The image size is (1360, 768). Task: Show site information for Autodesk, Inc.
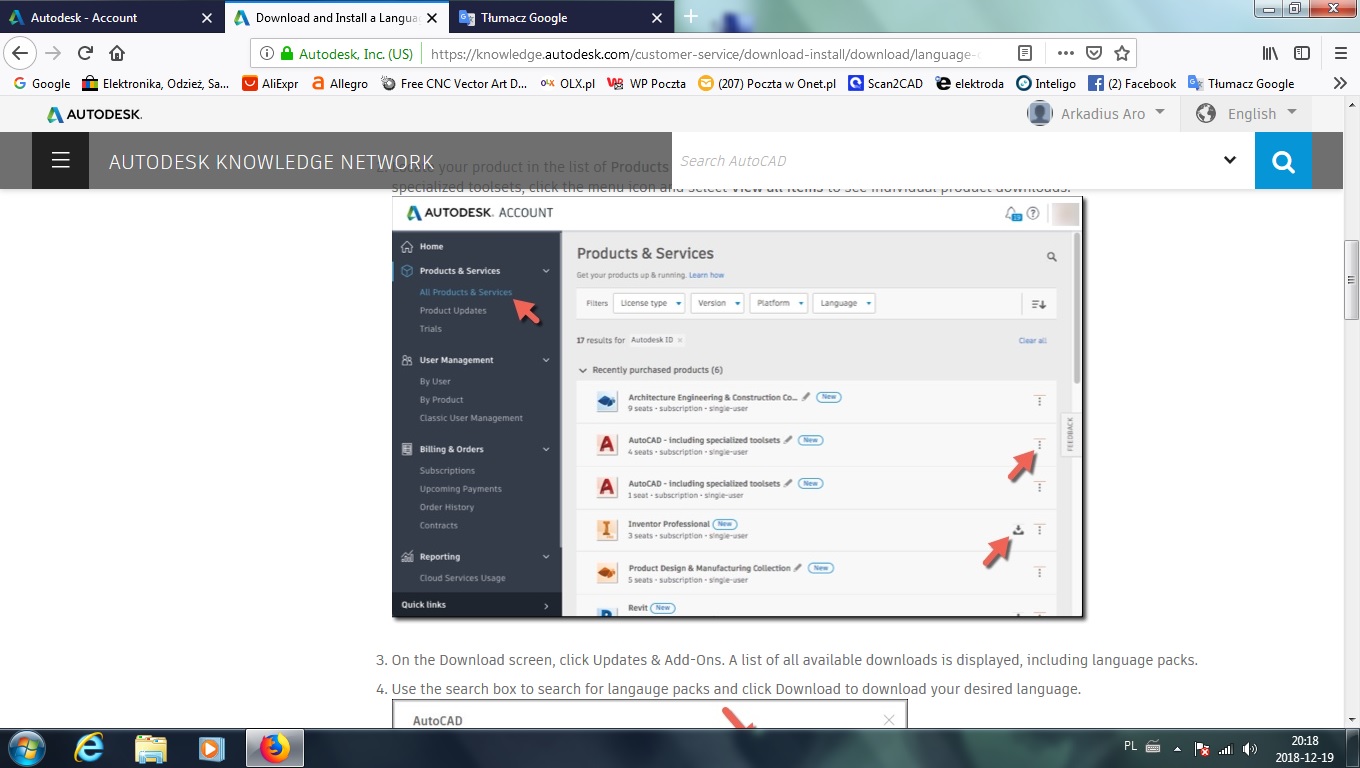337,54
